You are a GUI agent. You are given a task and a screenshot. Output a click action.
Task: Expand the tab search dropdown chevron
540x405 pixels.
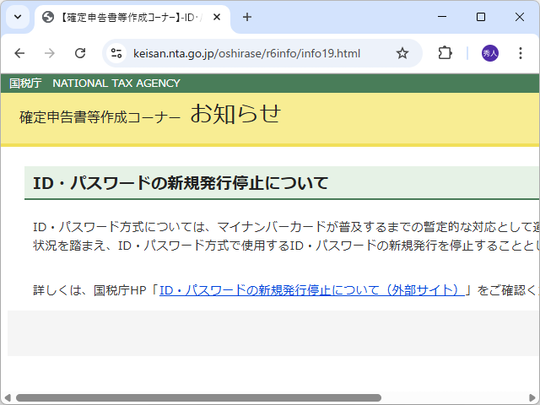[18, 17]
